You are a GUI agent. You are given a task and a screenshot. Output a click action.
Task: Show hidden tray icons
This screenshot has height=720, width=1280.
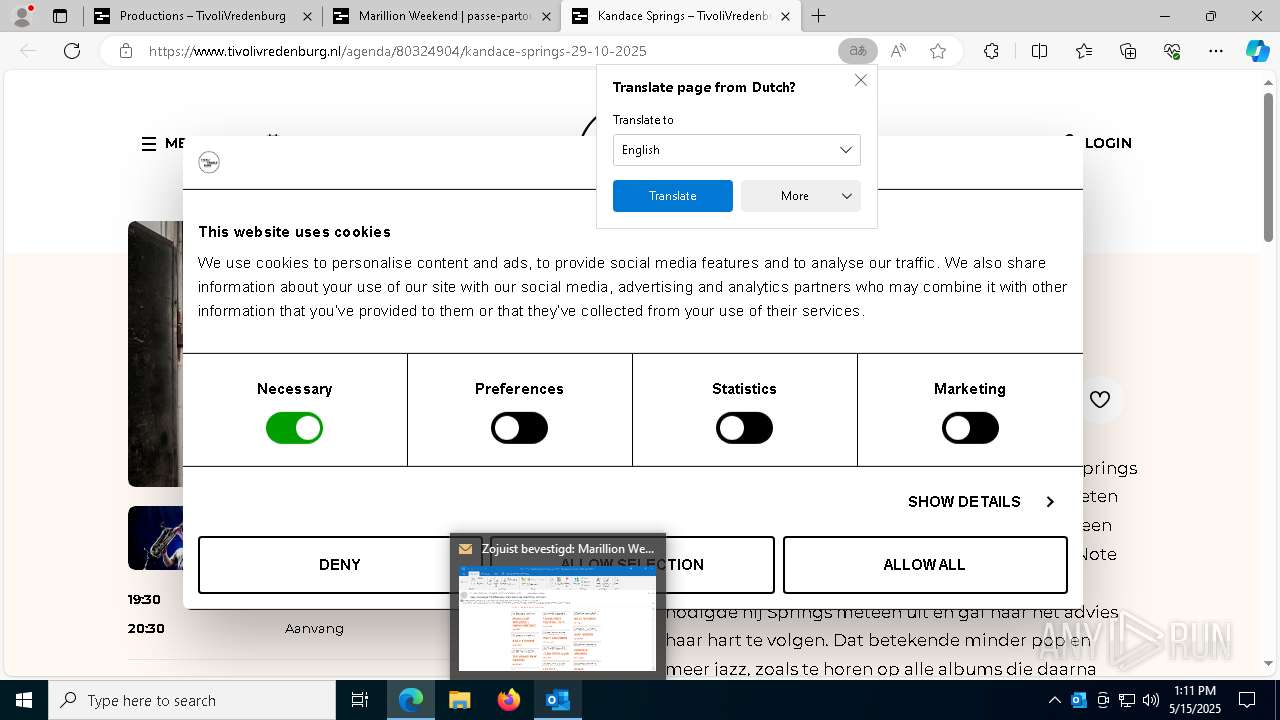(x=1054, y=700)
